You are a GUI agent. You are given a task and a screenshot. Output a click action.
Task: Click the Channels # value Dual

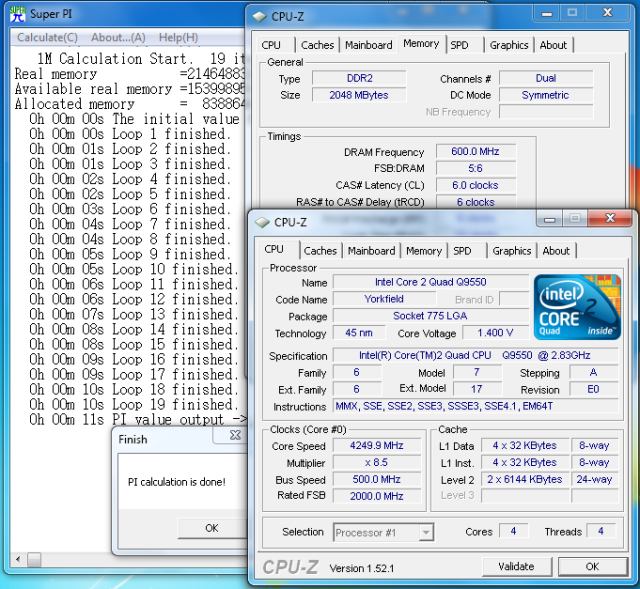pos(546,78)
